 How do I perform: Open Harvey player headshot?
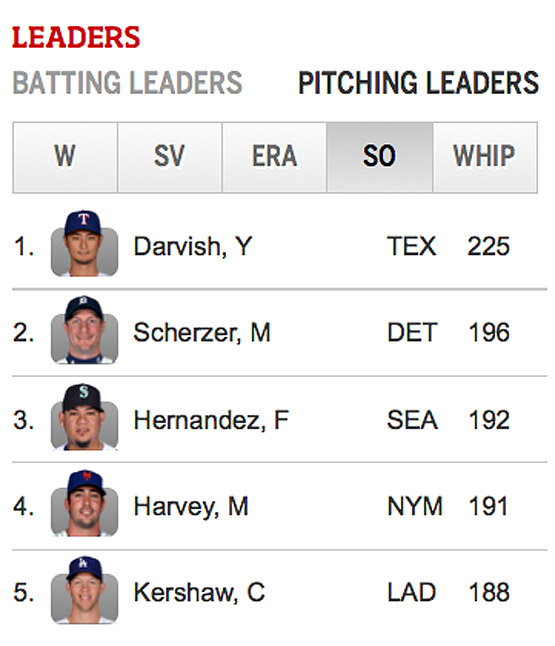click(x=84, y=503)
